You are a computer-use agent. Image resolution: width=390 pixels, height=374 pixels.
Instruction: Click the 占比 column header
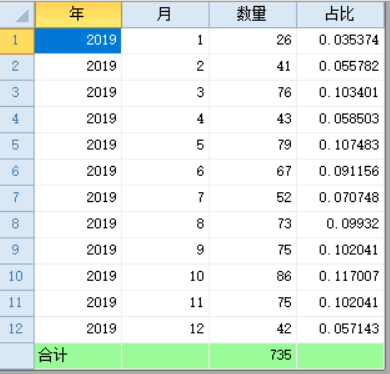340,14
